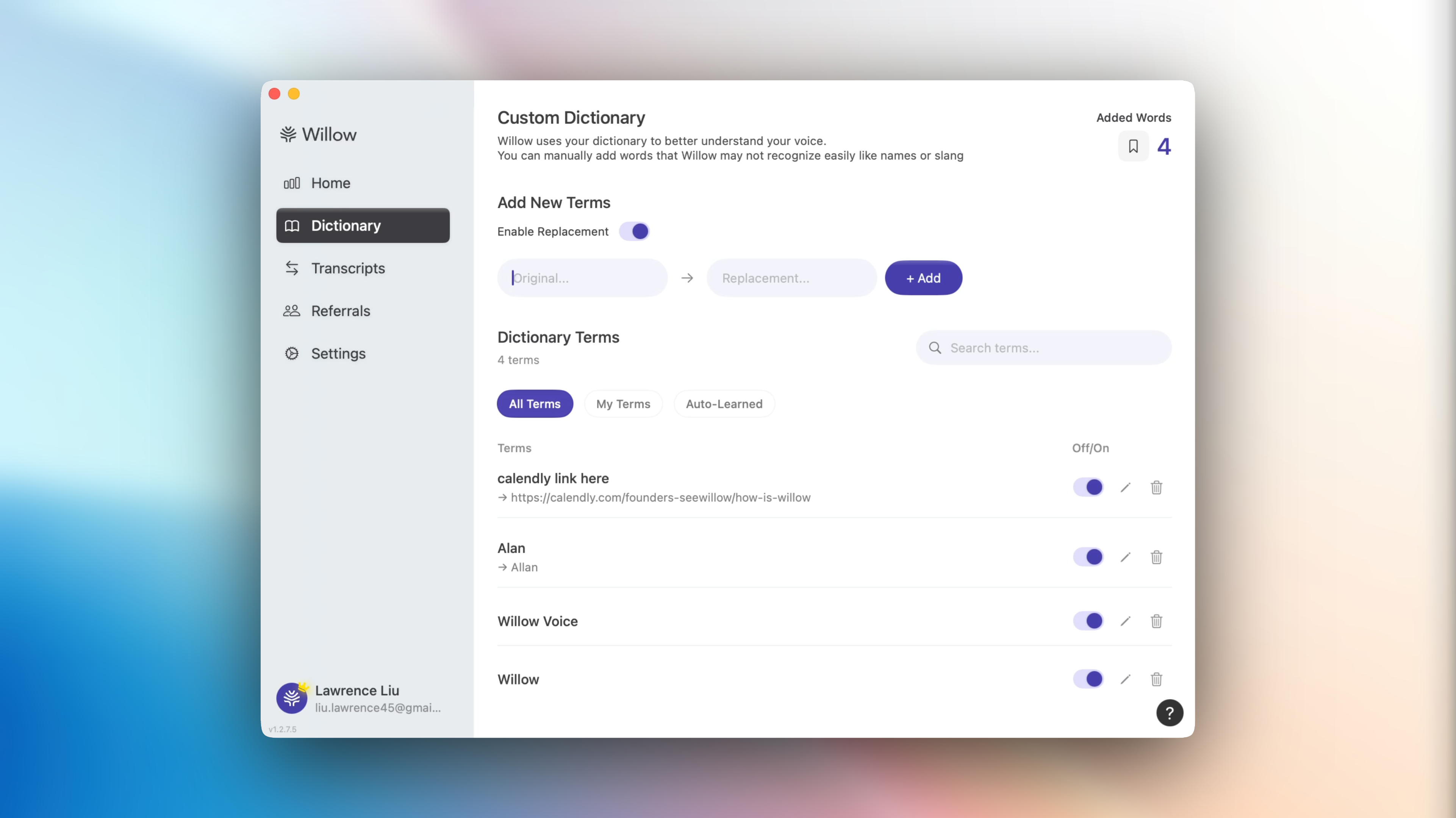Disable the calendly link here term

tap(1088, 487)
